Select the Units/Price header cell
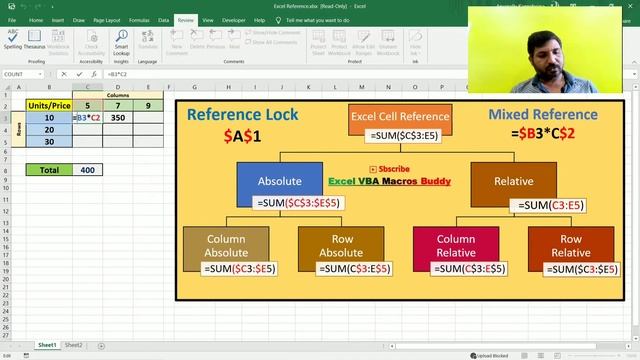The height and width of the screenshot is (360, 640). tap(49, 105)
